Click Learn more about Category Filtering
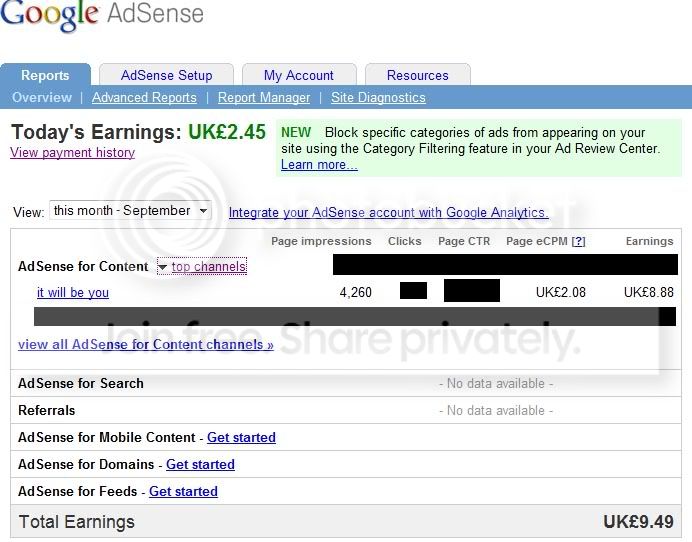This screenshot has height=542, width=692. tap(319, 165)
